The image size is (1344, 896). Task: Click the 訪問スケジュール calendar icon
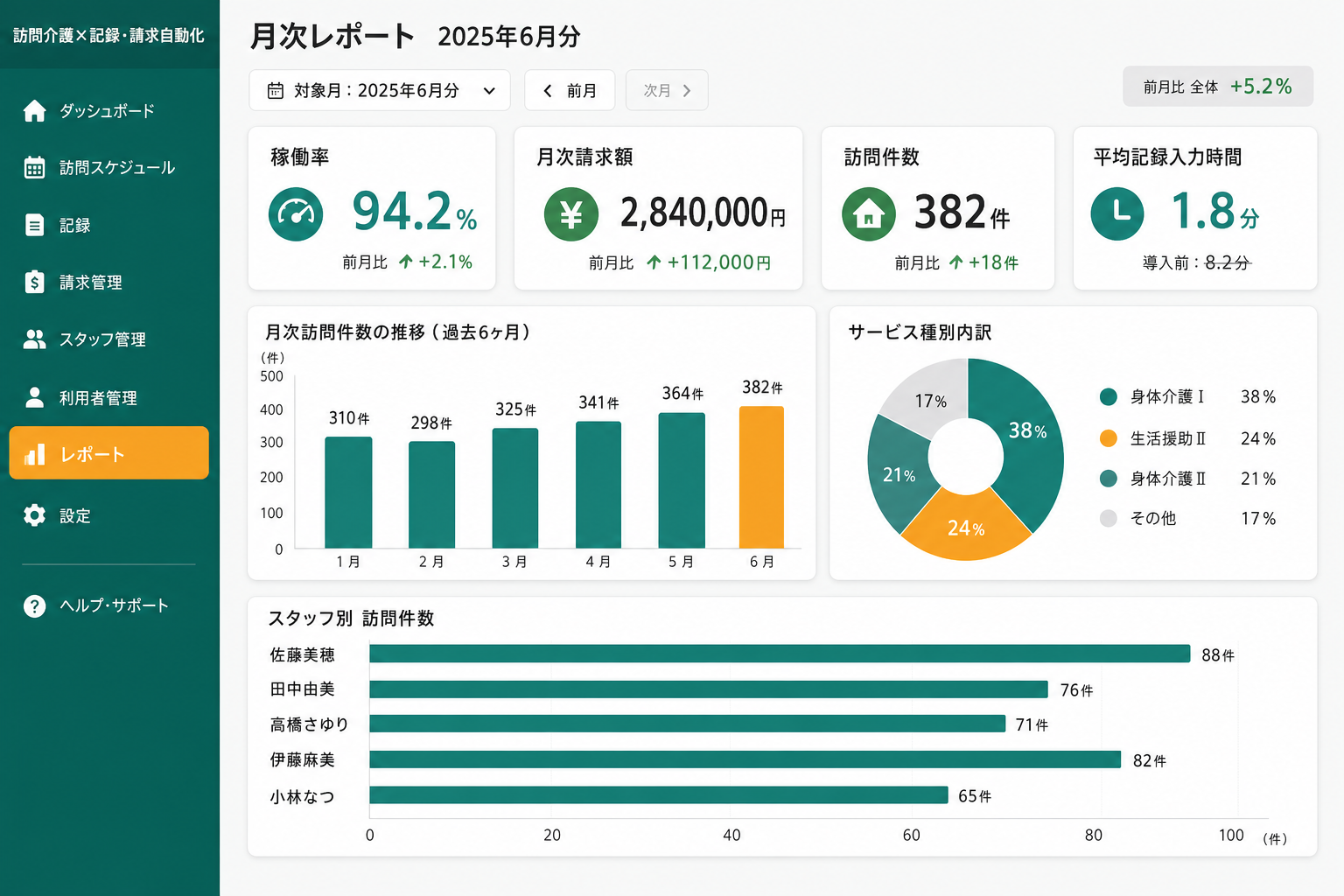[34, 168]
